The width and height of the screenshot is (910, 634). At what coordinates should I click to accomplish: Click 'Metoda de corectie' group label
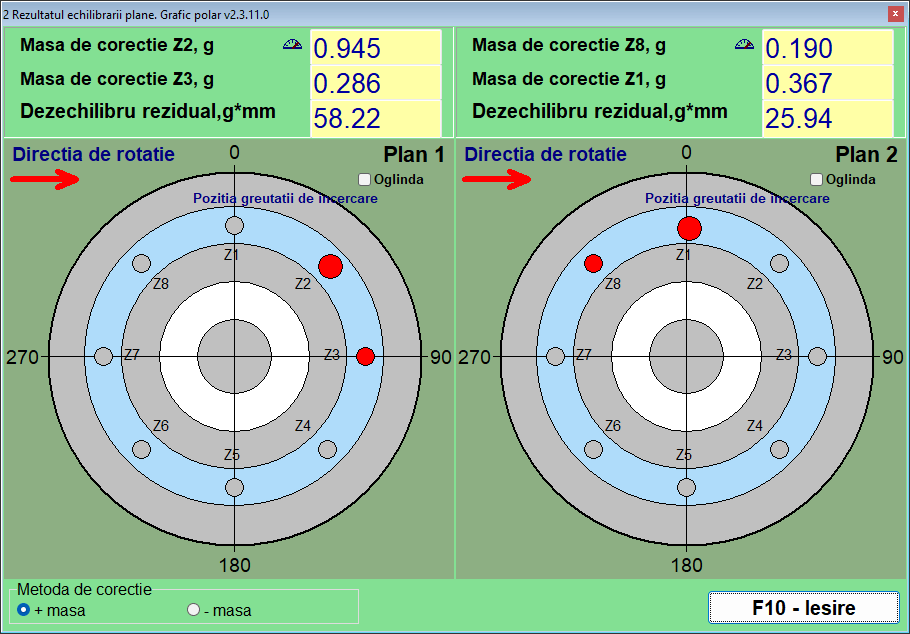pos(84,589)
